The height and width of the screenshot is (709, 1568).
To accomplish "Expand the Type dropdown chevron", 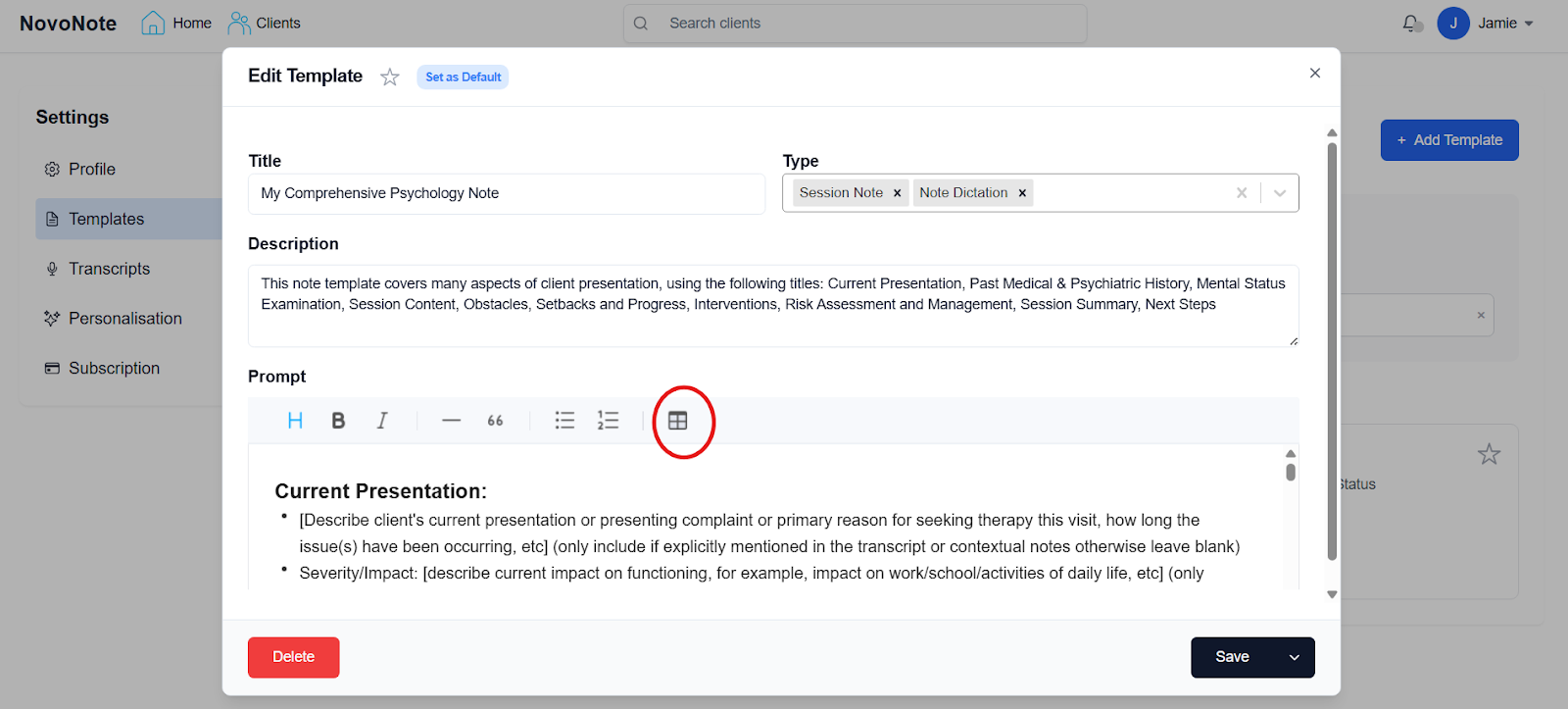I will [1279, 193].
